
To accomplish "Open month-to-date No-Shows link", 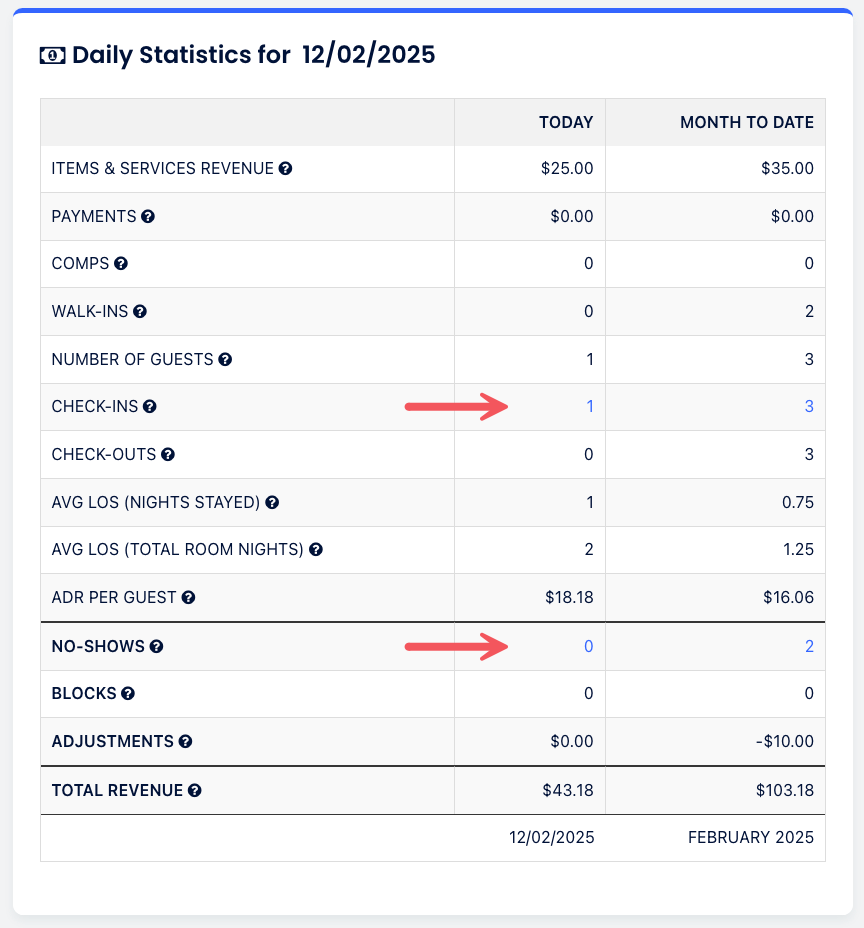I will 809,647.
